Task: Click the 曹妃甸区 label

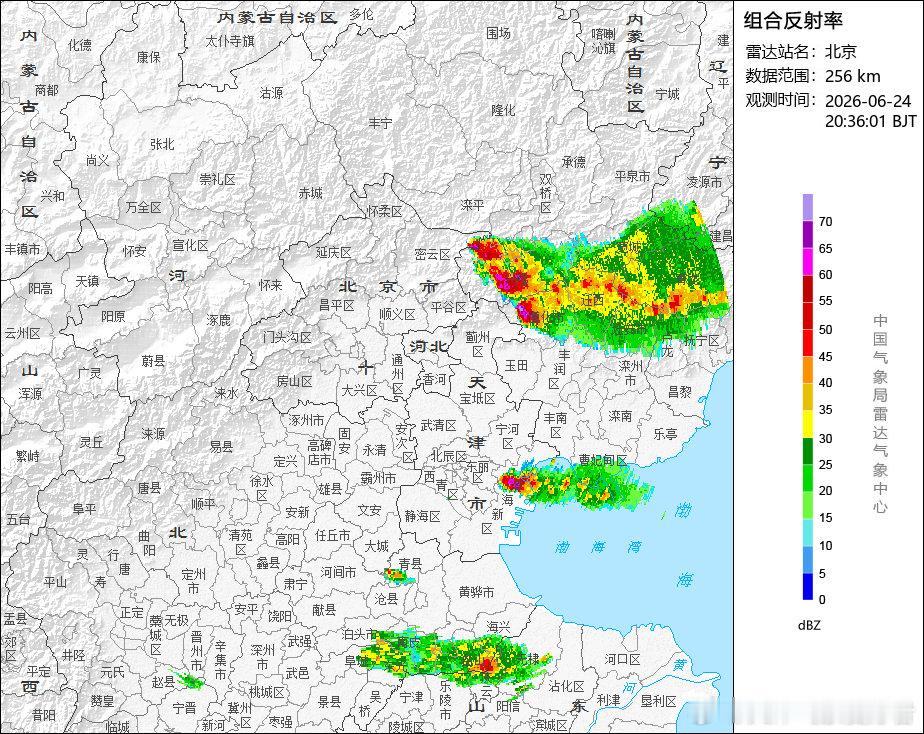Action: pos(603,459)
